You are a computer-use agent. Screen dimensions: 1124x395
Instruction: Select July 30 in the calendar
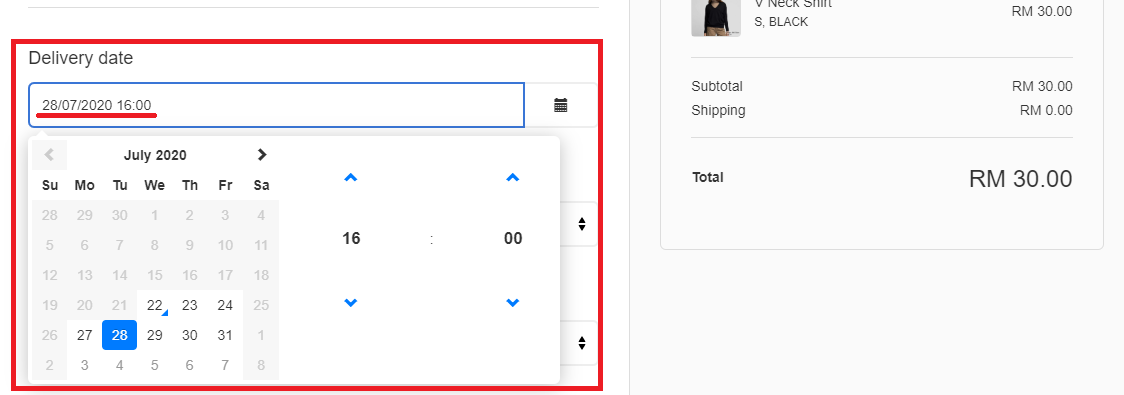[190, 335]
